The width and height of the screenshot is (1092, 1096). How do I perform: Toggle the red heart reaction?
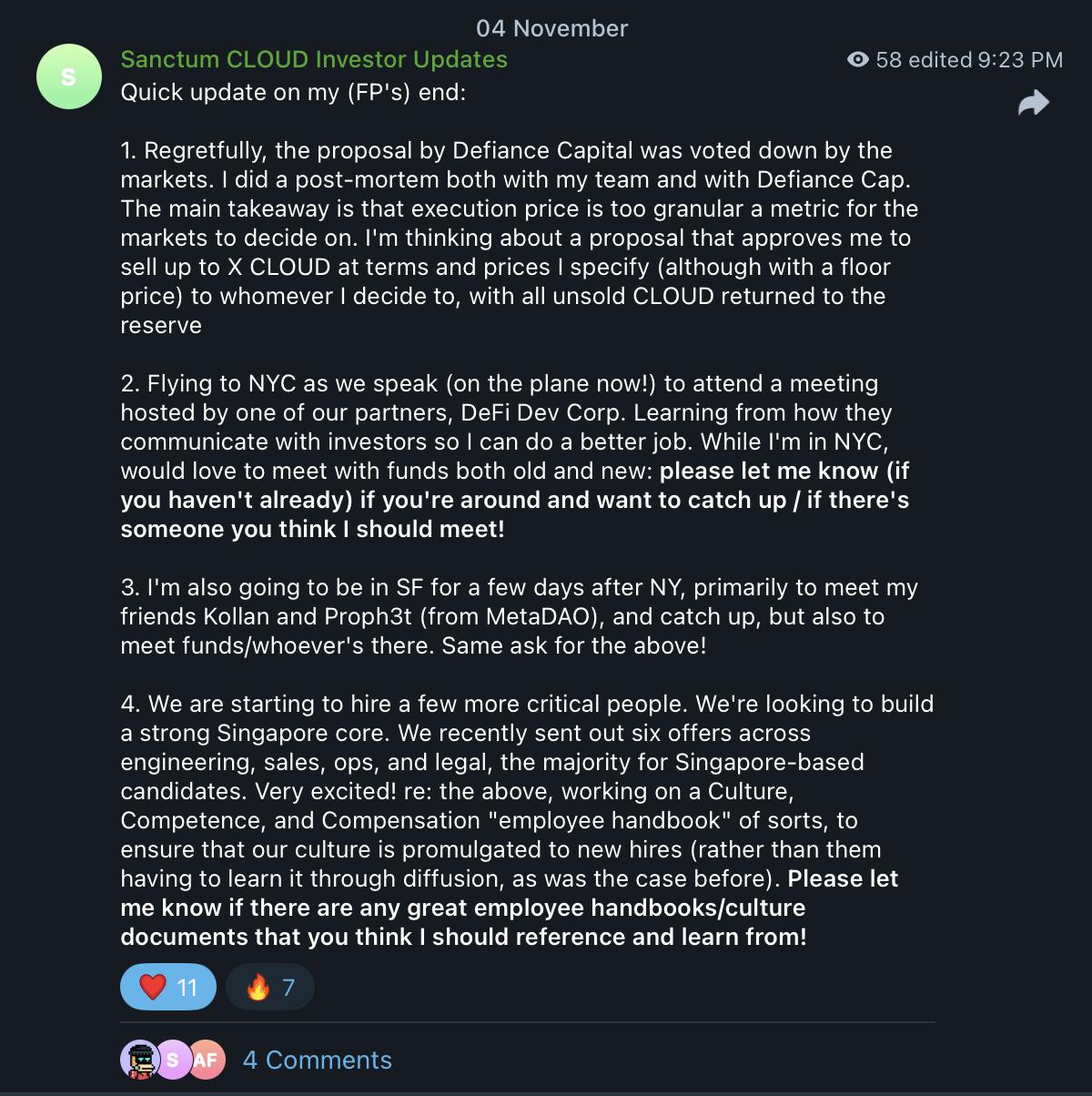click(x=168, y=987)
